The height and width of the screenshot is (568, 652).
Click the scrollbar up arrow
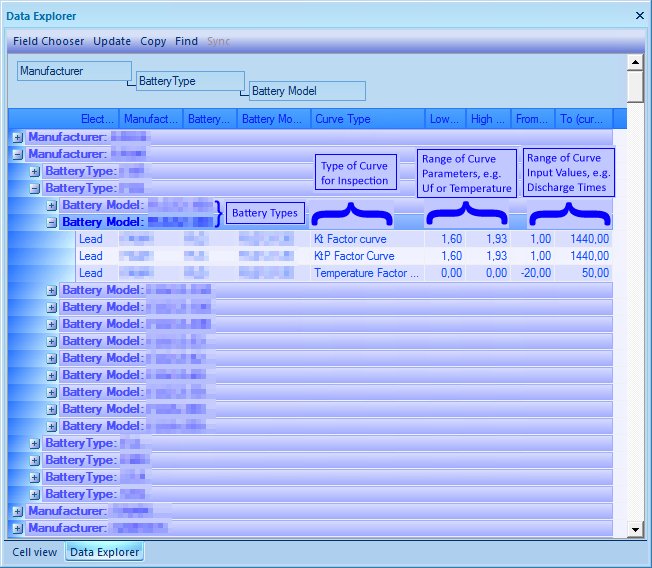635,62
